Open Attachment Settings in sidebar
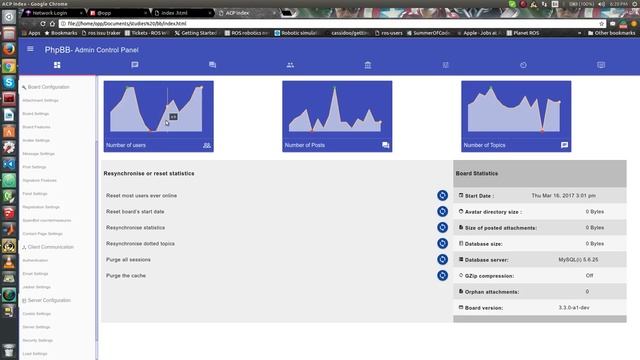Viewport: 640px width, 360px height. (40, 100)
